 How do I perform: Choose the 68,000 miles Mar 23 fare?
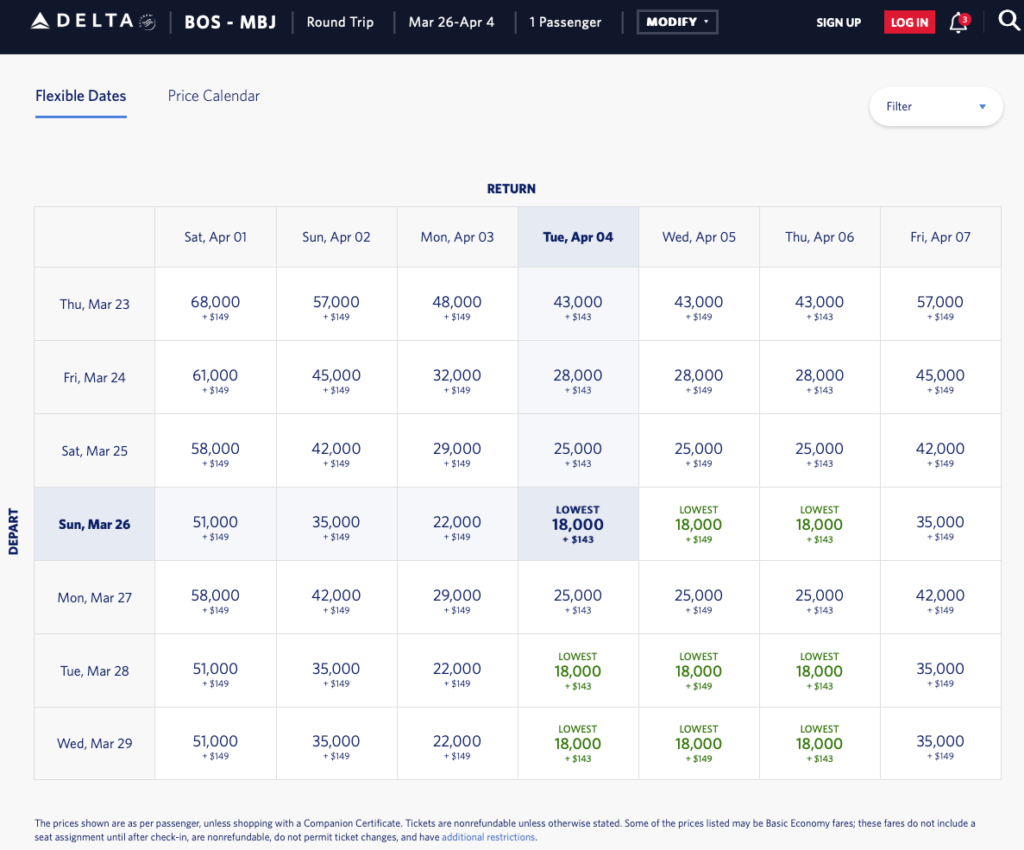[x=215, y=304]
